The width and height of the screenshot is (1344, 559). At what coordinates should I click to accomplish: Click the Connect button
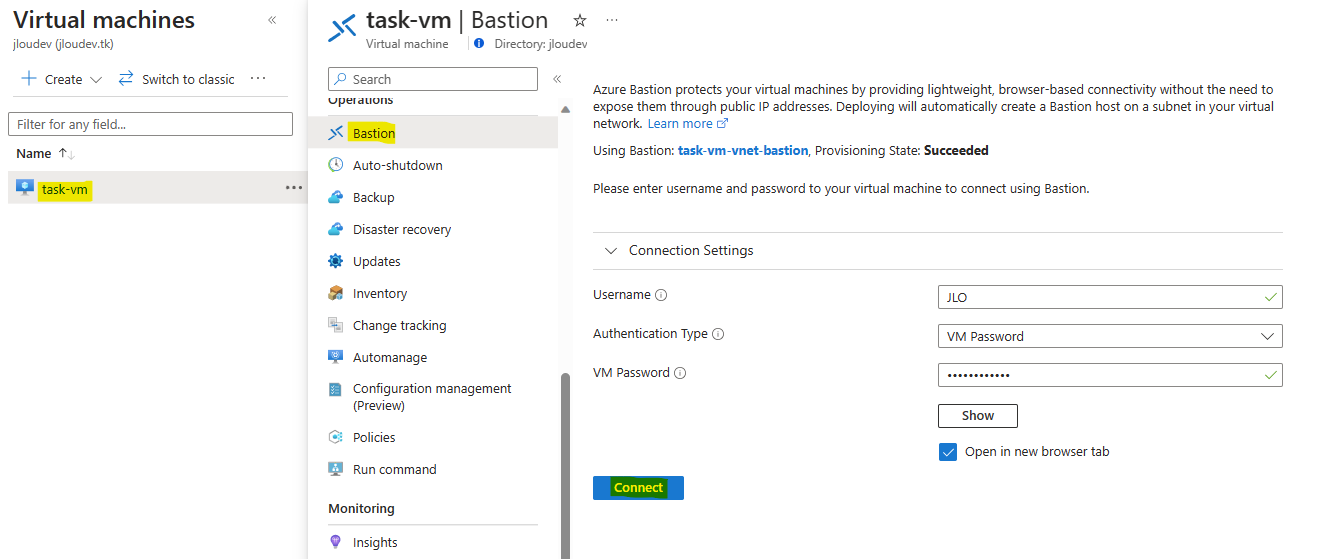coord(638,488)
